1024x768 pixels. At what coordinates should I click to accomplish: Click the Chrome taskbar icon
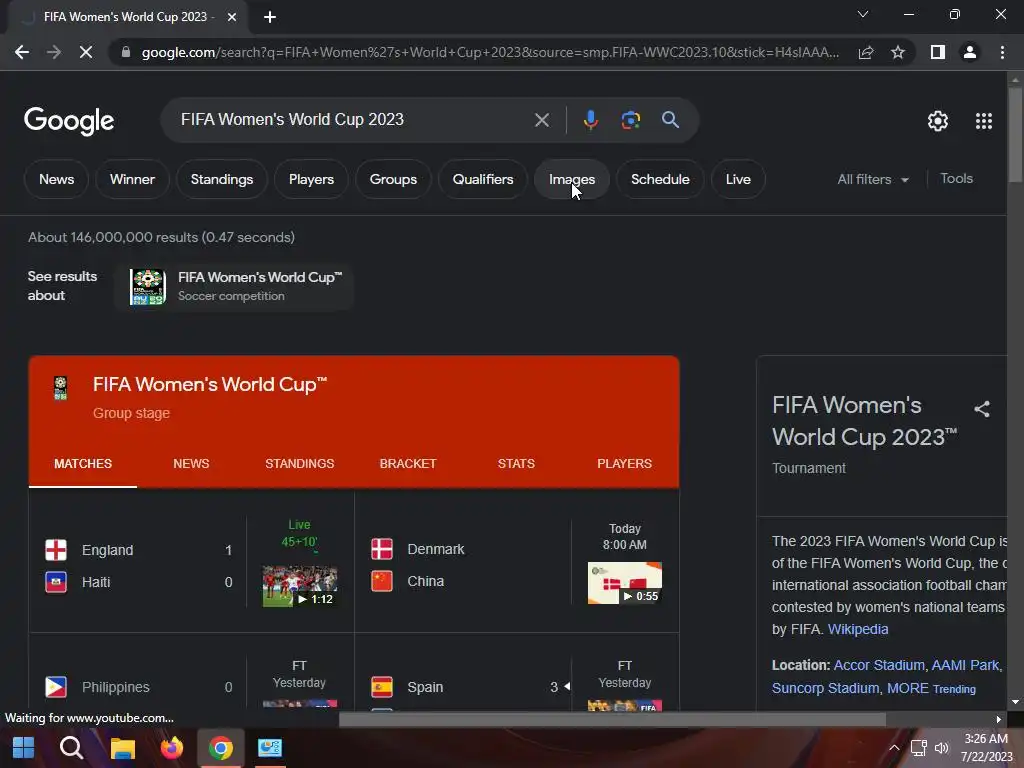(x=221, y=748)
